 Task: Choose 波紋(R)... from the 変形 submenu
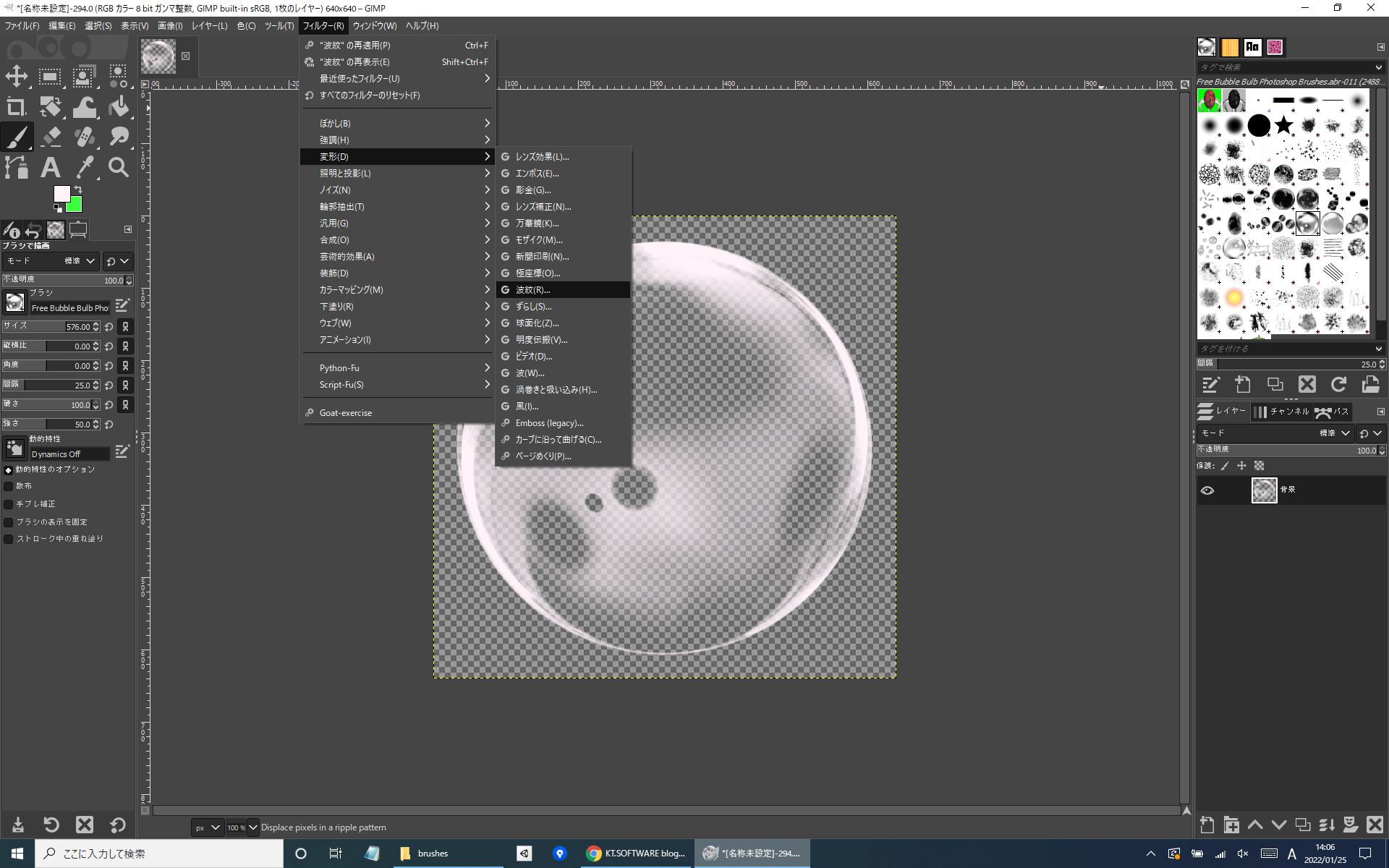click(533, 289)
